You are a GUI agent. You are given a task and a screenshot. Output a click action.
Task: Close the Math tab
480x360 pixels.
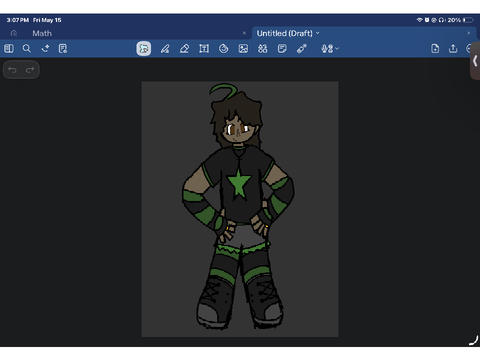tap(244, 33)
